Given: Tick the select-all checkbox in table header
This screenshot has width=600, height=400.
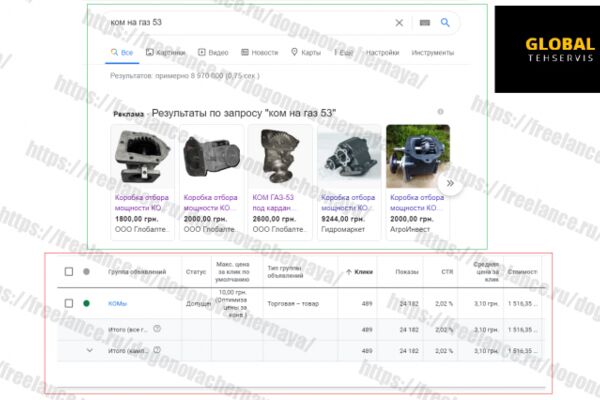Looking at the screenshot, I should pos(69,272).
